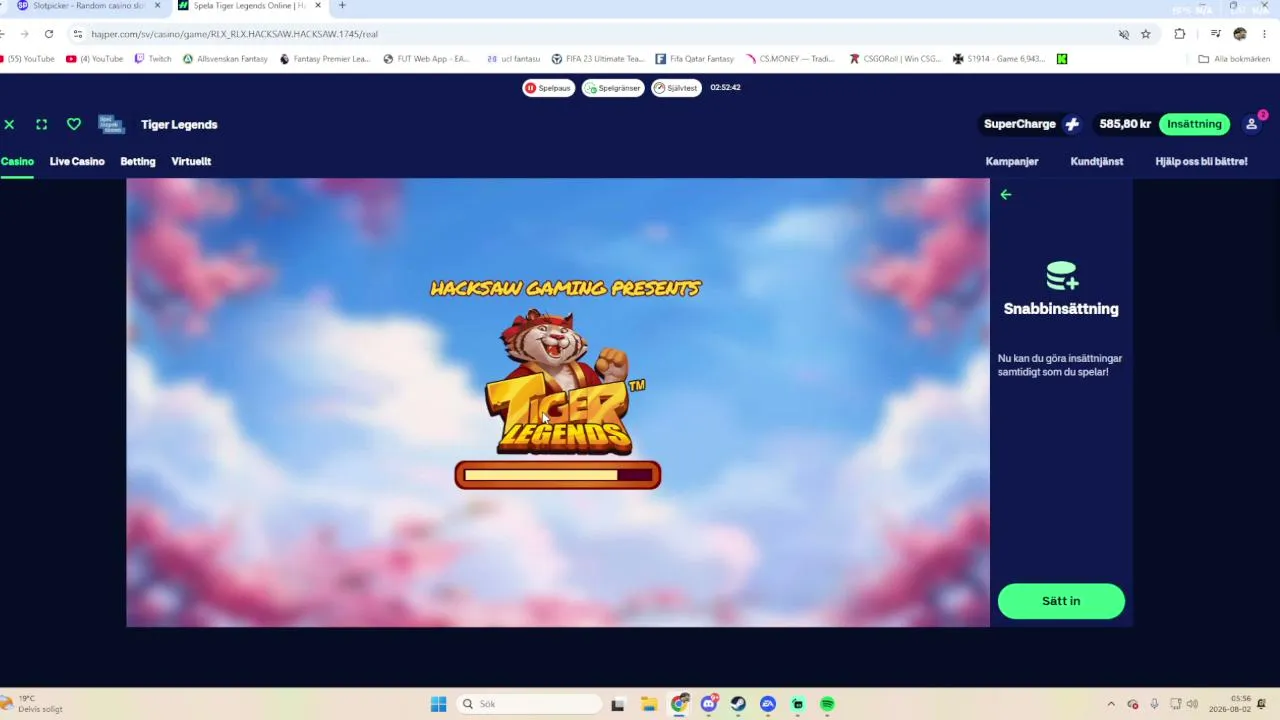
Task: Click the Sätt in deposit button
Action: pos(1061,601)
